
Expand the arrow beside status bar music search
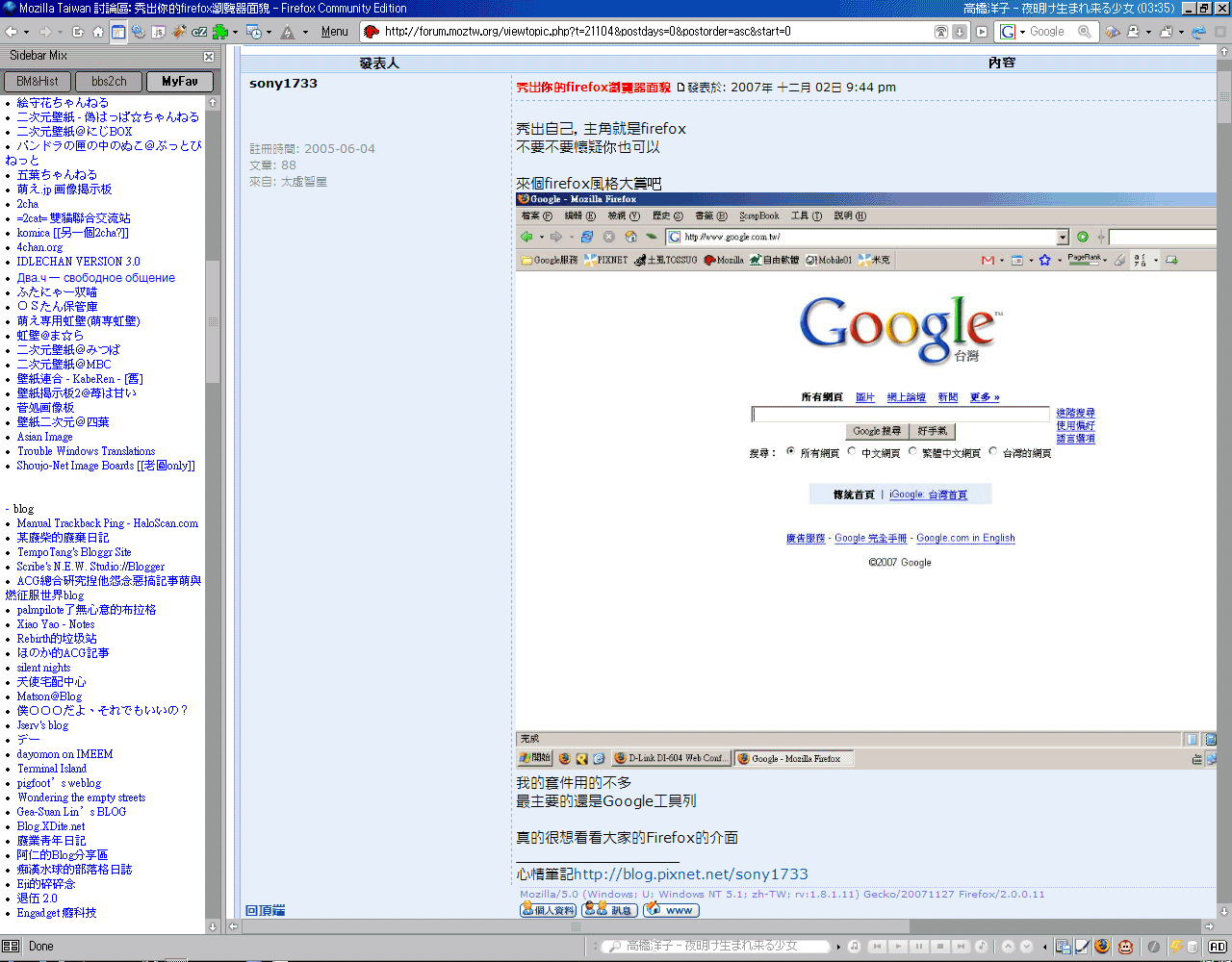[x=838, y=947]
